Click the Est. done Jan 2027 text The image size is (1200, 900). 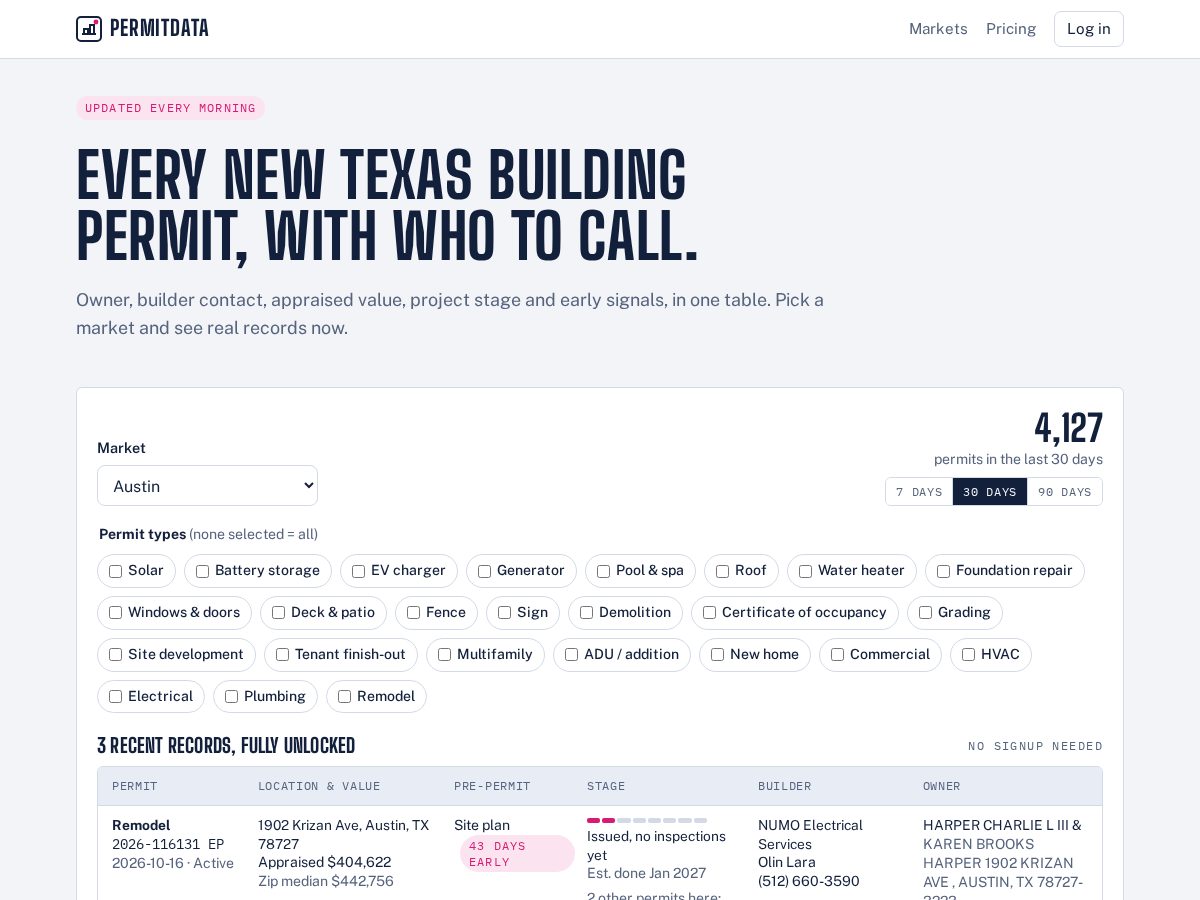click(646, 873)
